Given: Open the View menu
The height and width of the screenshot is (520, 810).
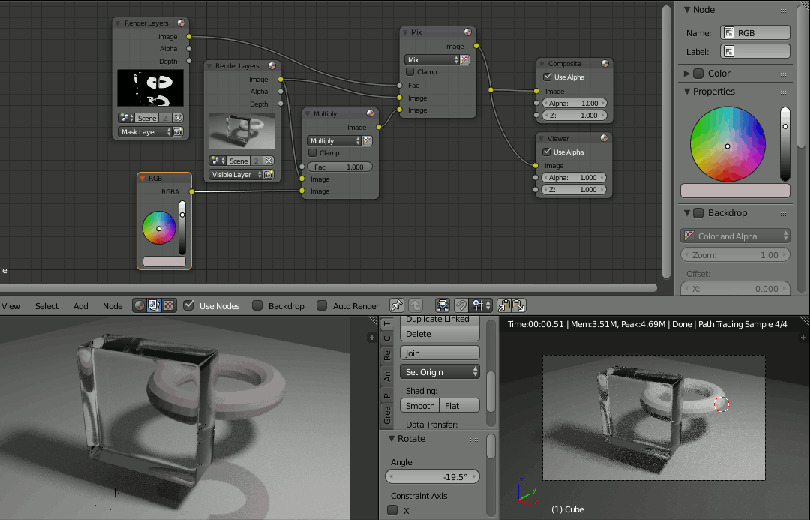Looking at the screenshot, I should pyautogui.click(x=11, y=306).
